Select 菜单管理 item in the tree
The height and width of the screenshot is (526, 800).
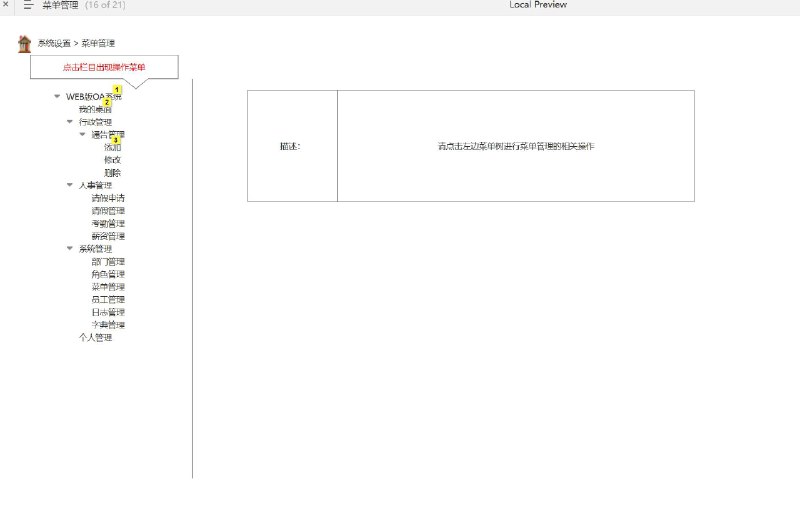click(x=108, y=287)
